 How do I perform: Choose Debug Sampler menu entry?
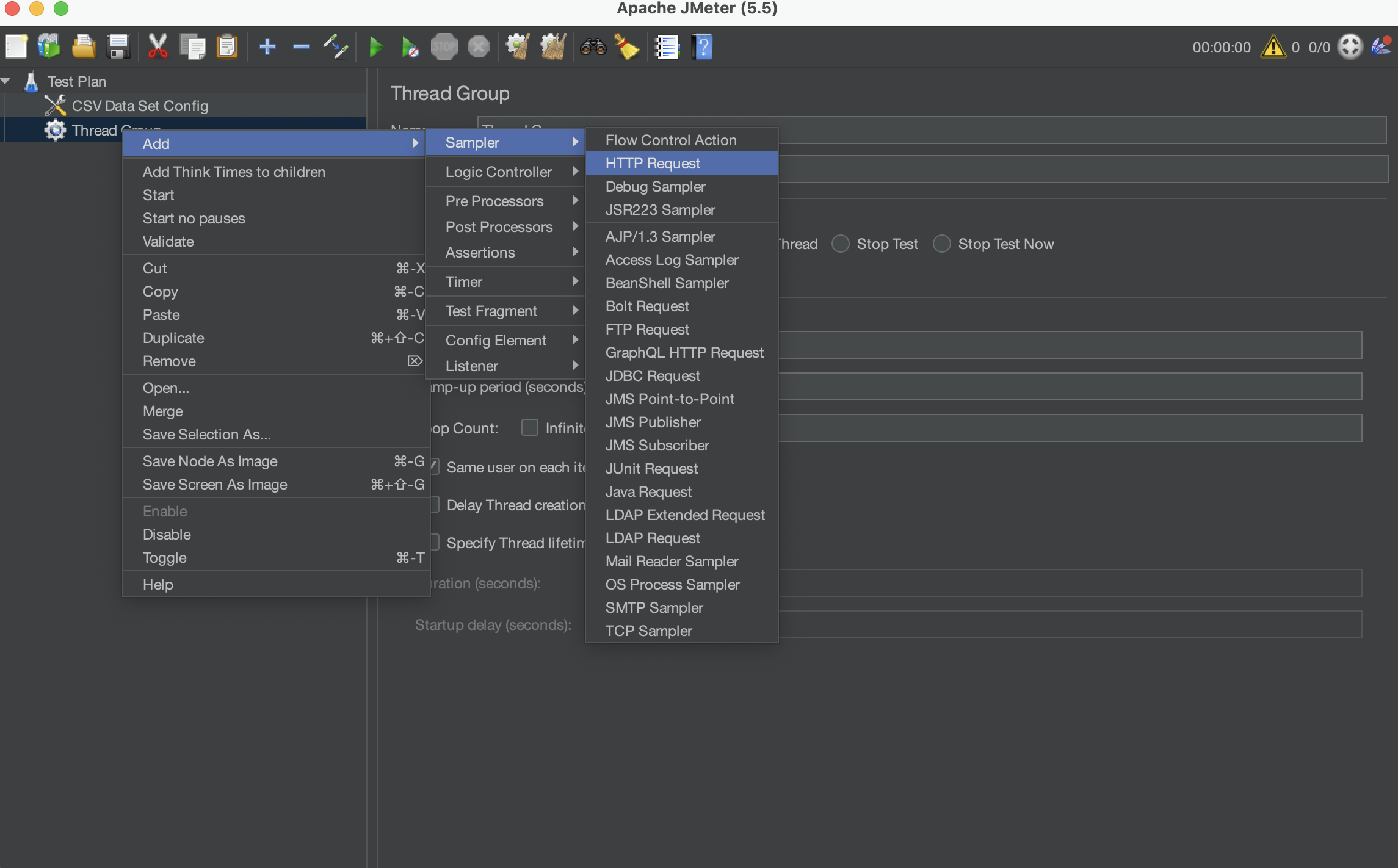click(x=682, y=186)
